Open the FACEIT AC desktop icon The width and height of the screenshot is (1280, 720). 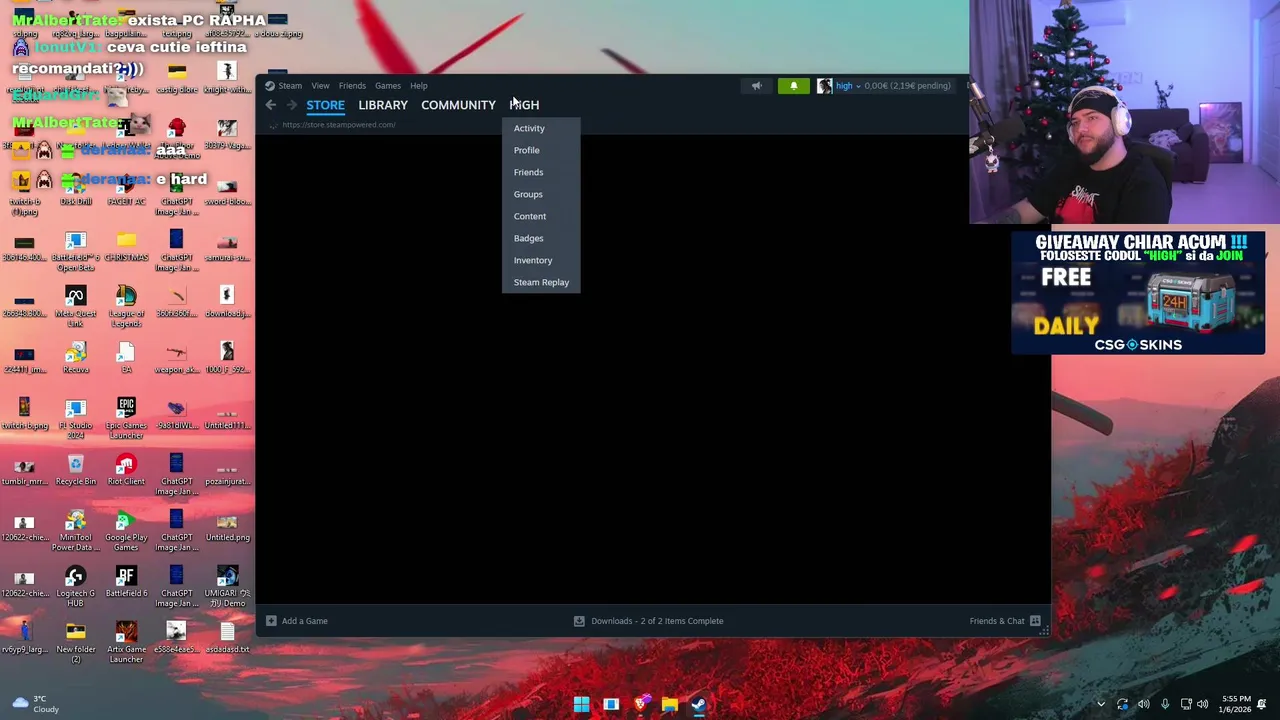point(126,188)
